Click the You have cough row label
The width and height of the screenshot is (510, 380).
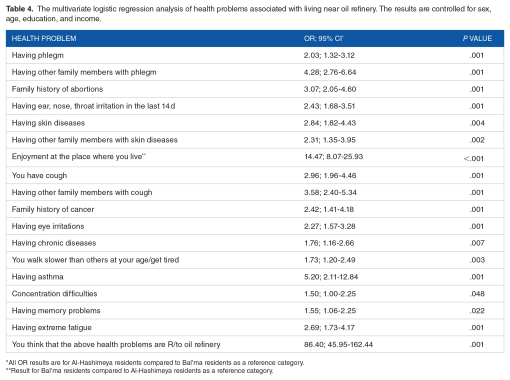(39, 176)
